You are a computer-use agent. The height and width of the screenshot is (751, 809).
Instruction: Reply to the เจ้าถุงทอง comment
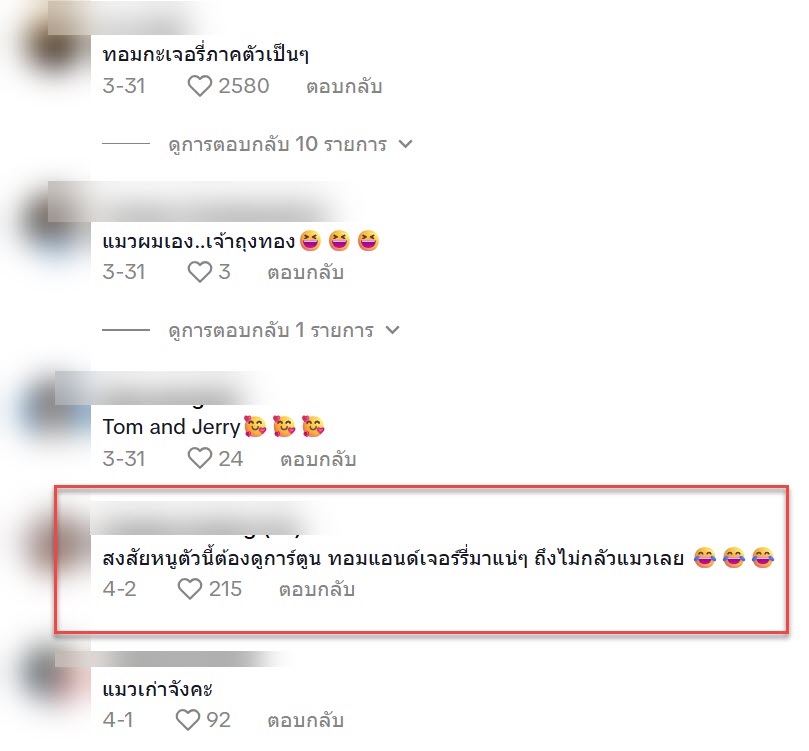click(305, 272)
